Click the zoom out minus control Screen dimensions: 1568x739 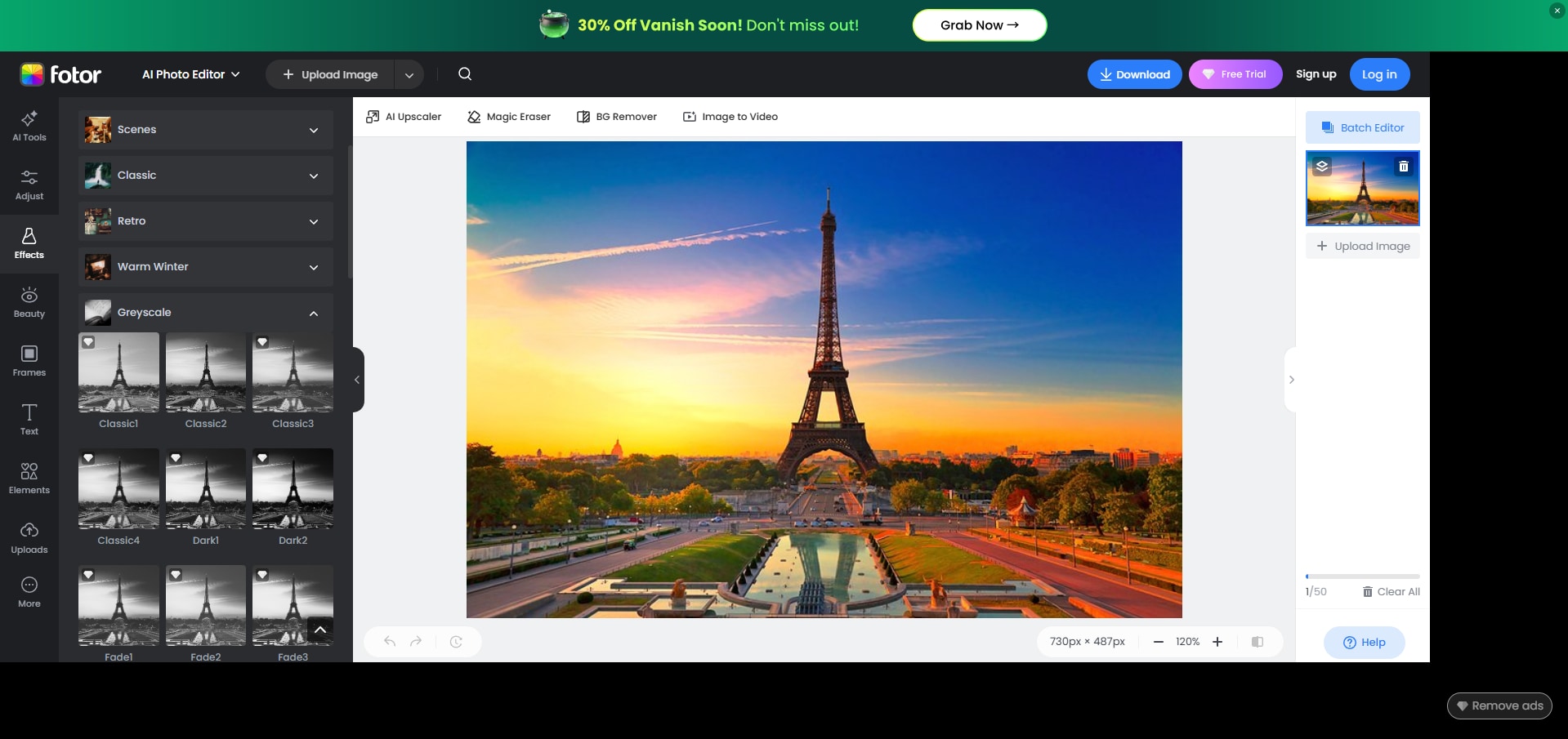coord(1157,642)
